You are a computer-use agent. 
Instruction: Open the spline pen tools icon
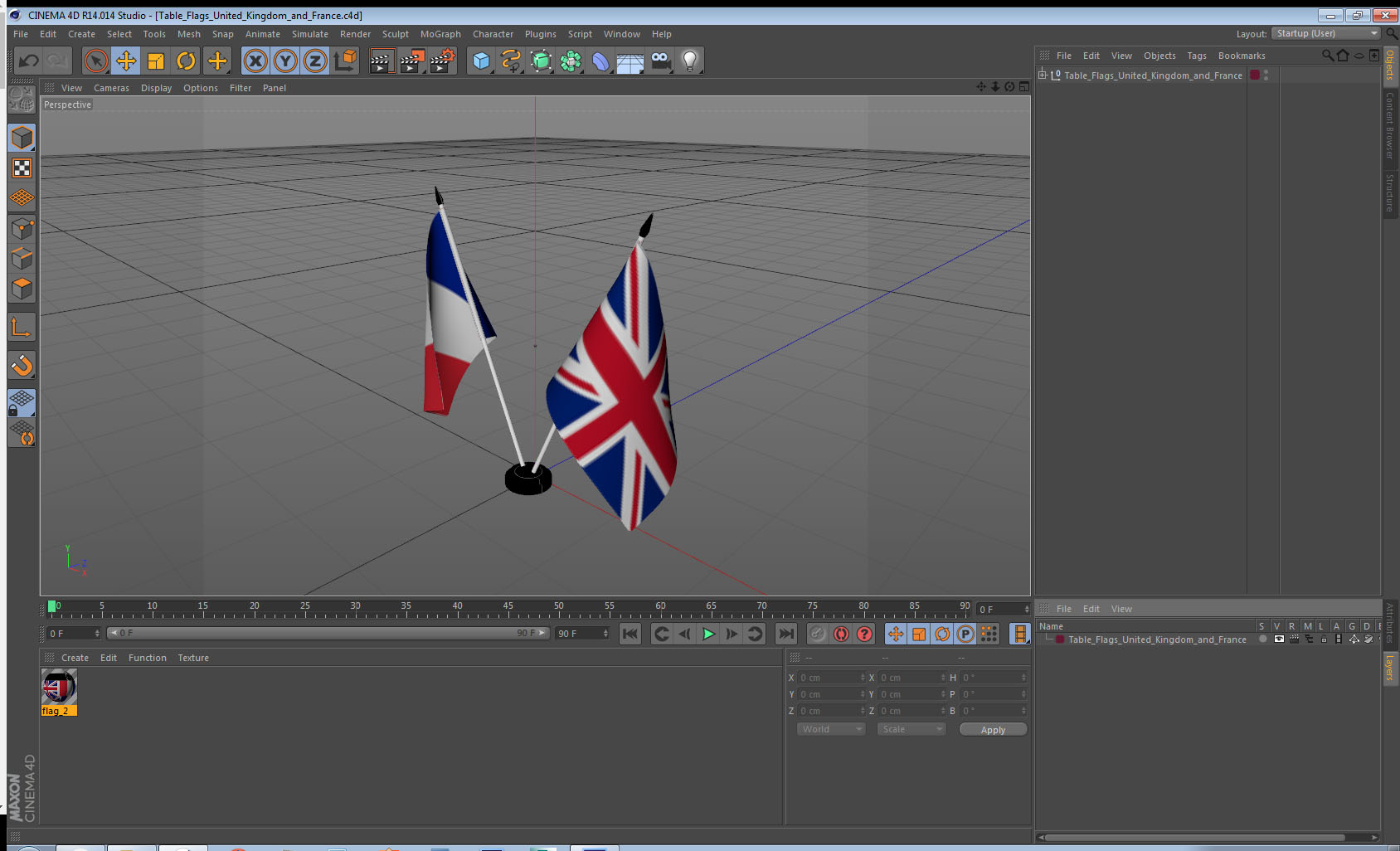pyautogui.click(x=511, y=61)
